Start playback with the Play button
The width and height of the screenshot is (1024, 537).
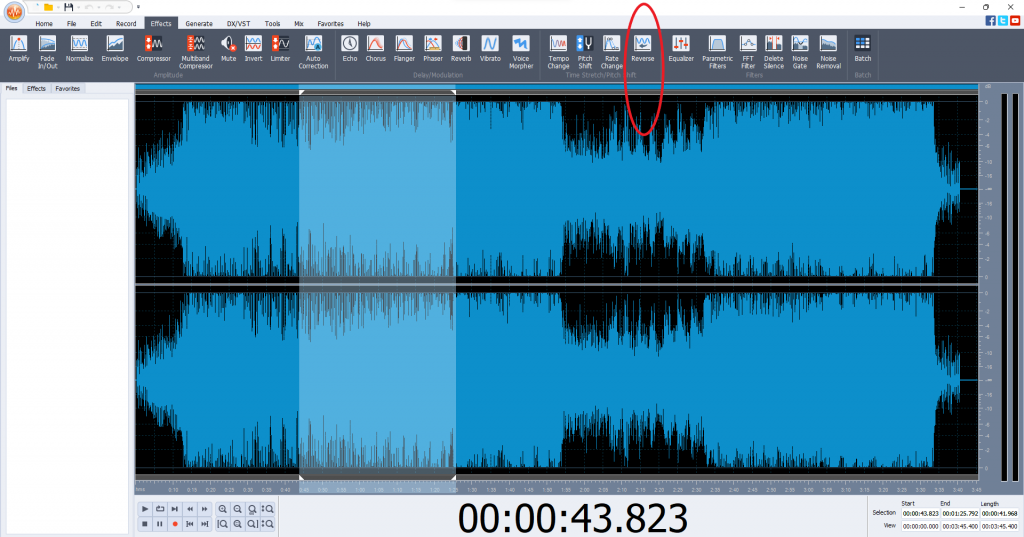[x=145, y=509]
